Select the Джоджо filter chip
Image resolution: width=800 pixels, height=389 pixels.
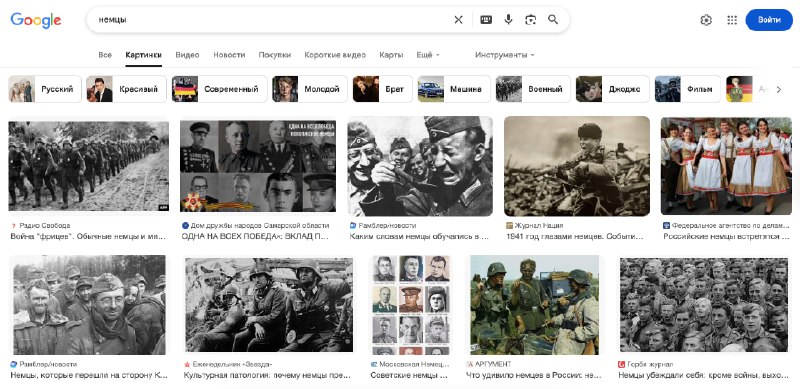tap(613, 89)
